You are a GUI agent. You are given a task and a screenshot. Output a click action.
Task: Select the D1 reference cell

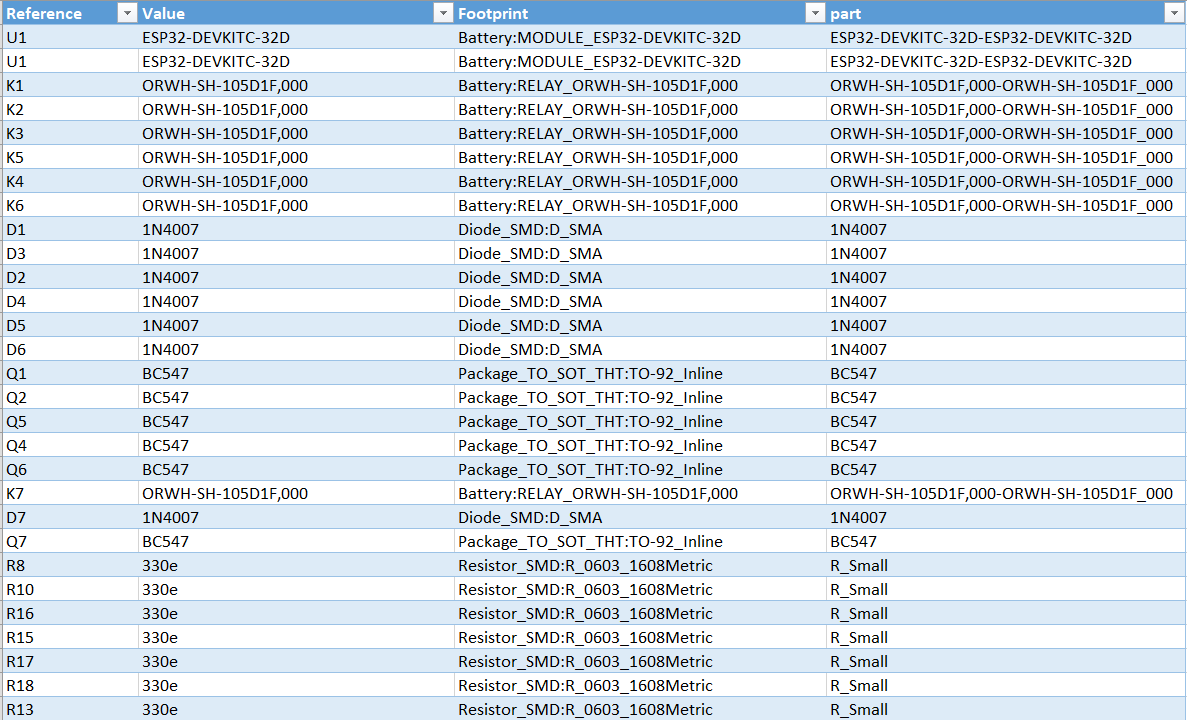[70, 229]
